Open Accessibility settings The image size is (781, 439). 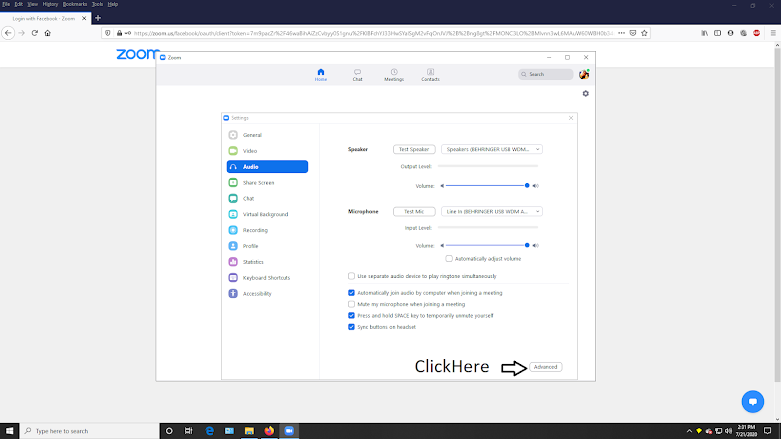(x=267, y=293)
